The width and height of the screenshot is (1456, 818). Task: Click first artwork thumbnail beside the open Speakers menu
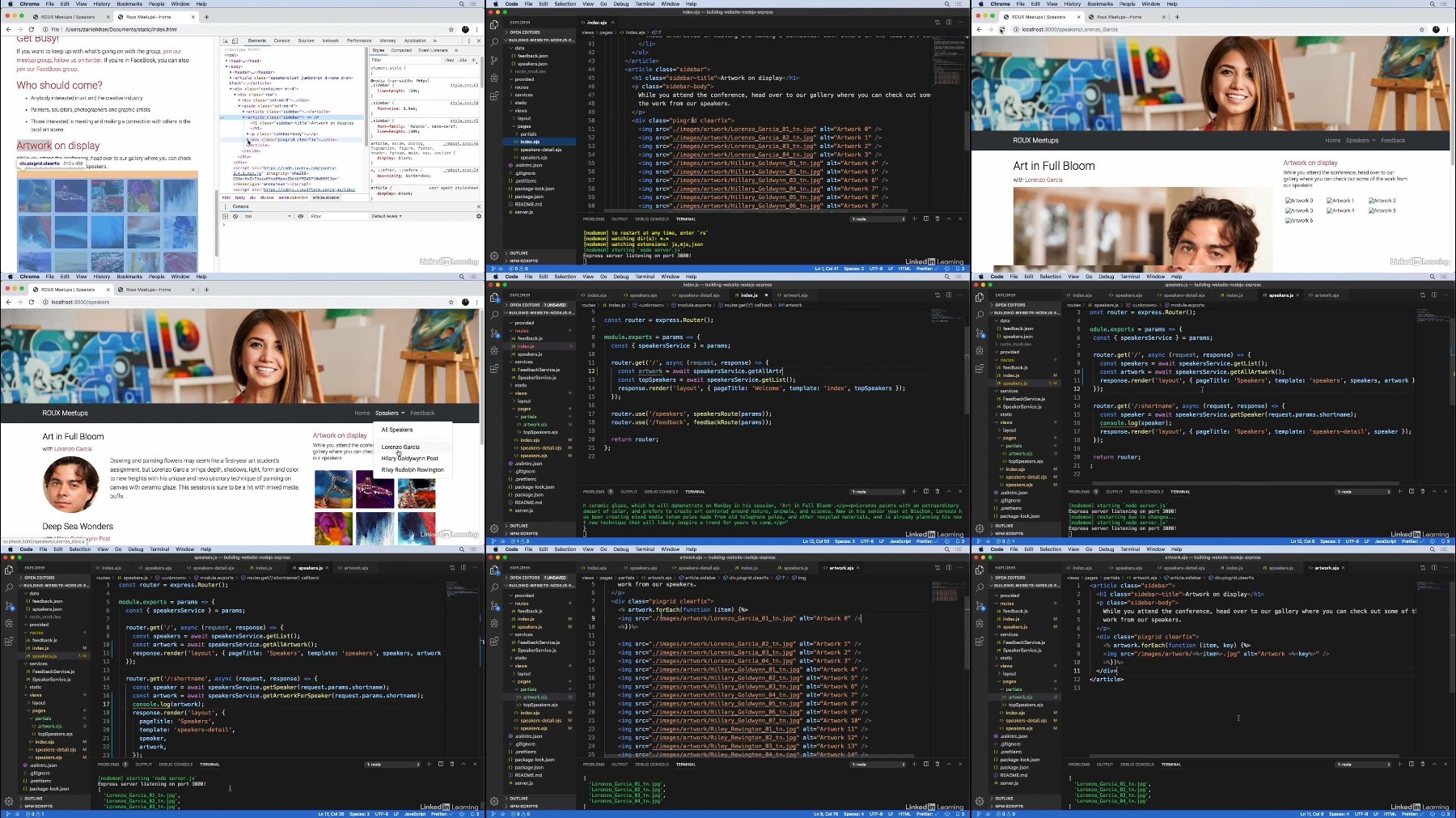coord(333,489)
